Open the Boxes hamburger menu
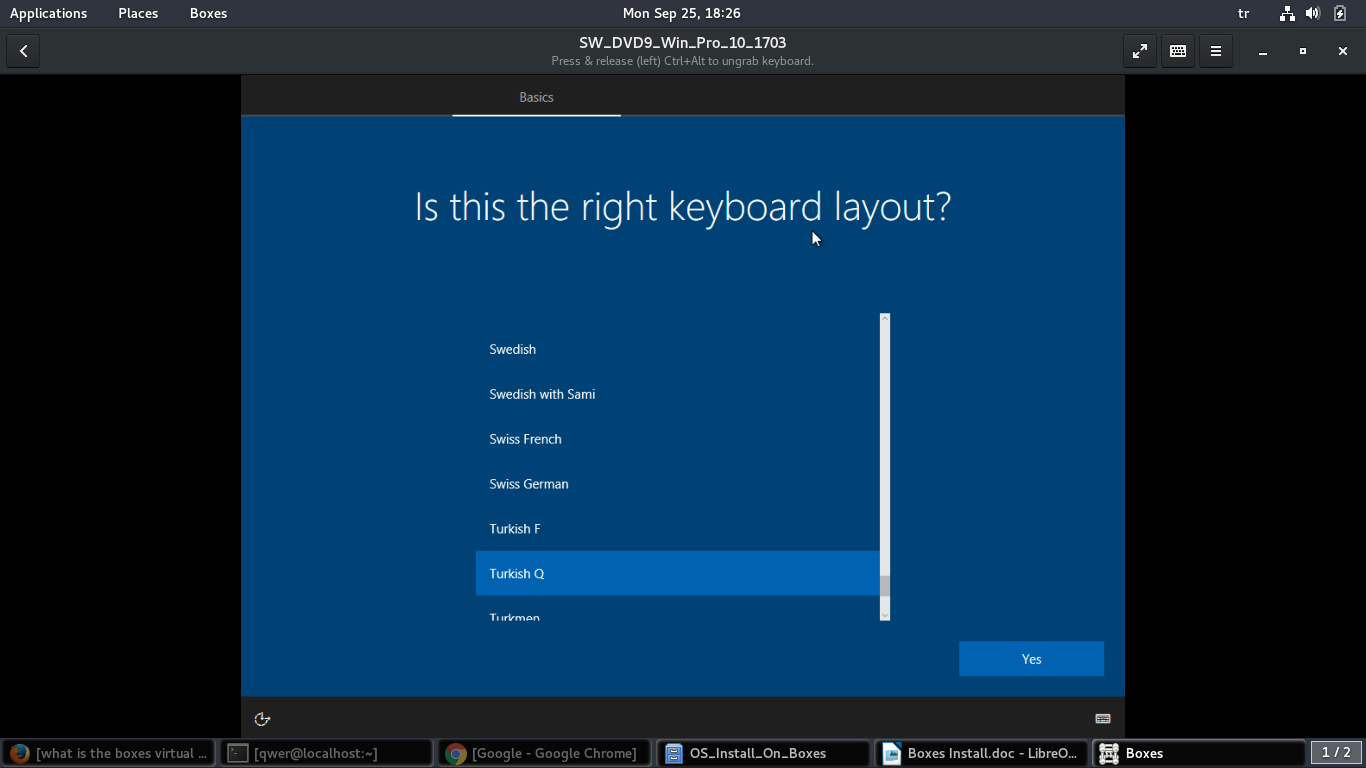The height and width of the screenshot is (768, 1366). pyautogui.click(x=1216, y=51)
